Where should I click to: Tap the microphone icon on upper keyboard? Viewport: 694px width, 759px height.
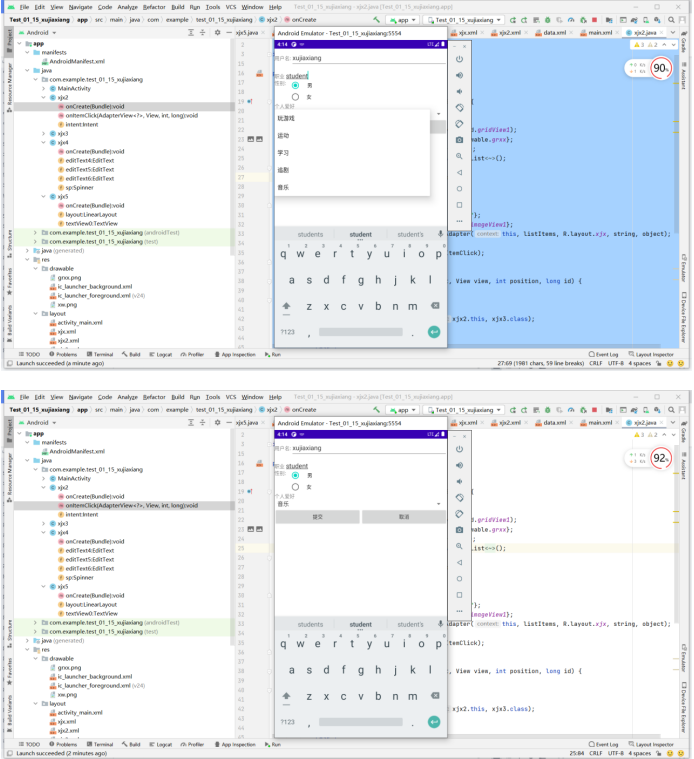pyautogui.click(x=440, y=234)
